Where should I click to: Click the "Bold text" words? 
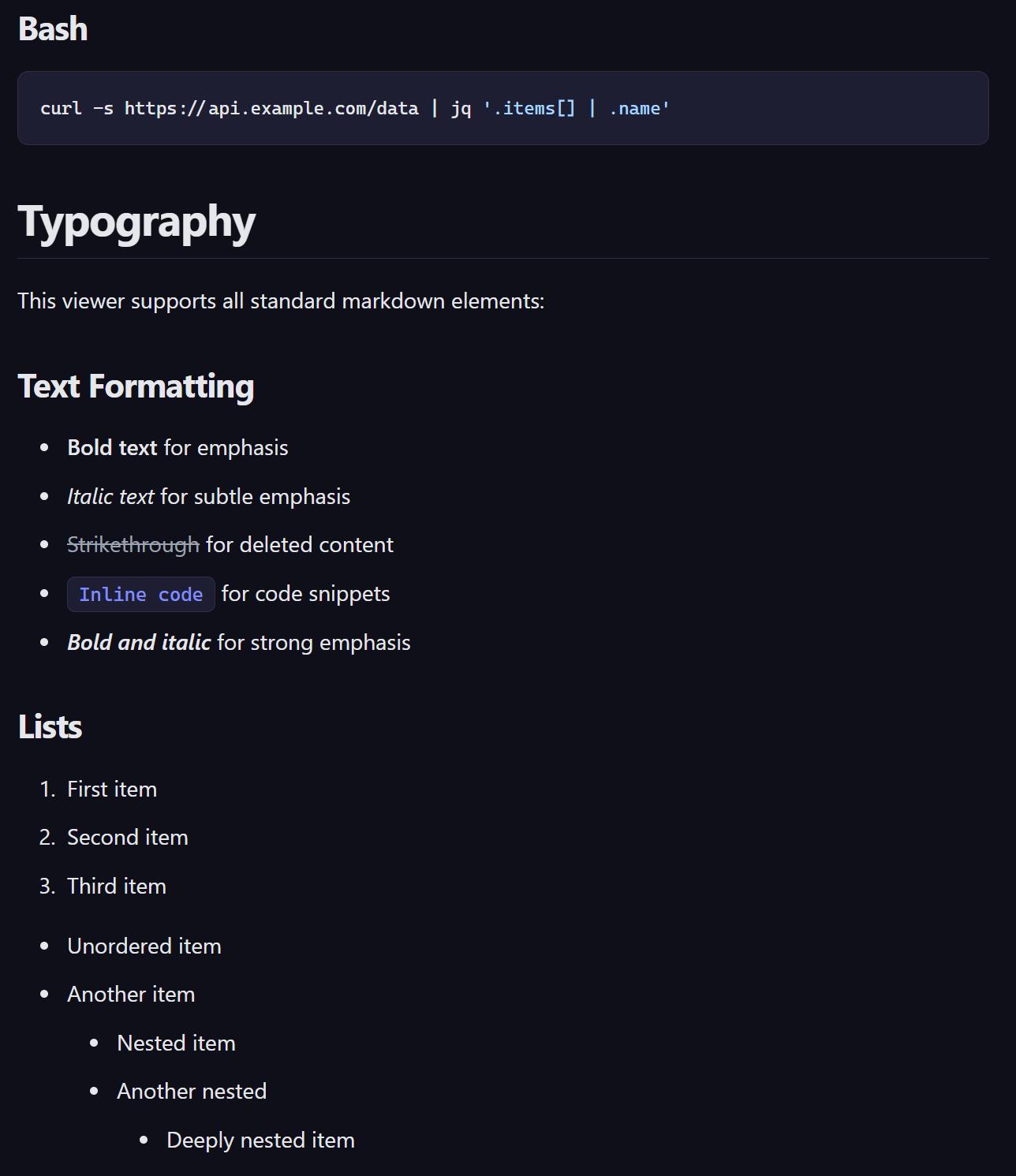[112, 448]
